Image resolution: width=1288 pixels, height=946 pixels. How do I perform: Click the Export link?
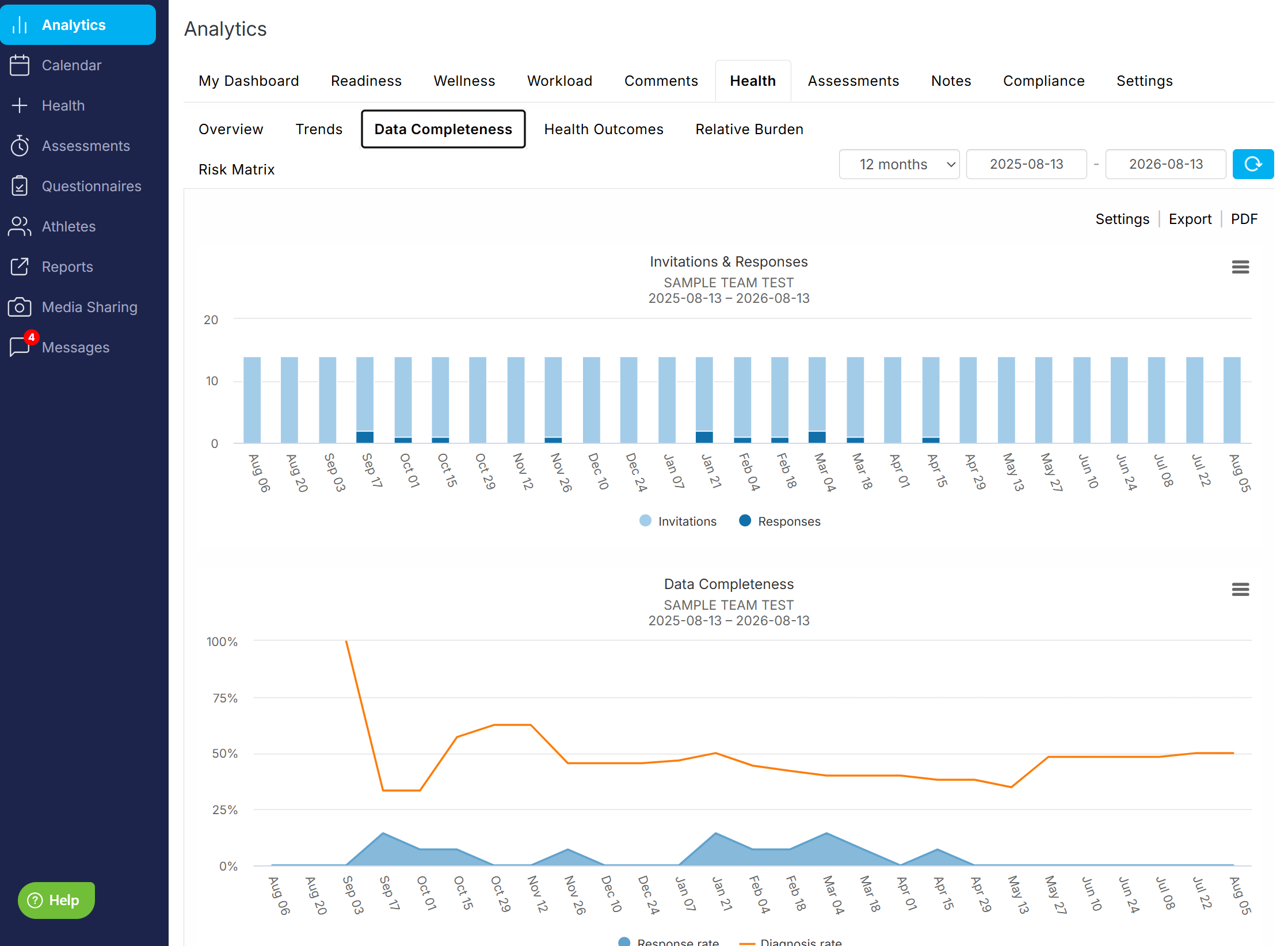pyautogui.click(x=1190, y=219)
